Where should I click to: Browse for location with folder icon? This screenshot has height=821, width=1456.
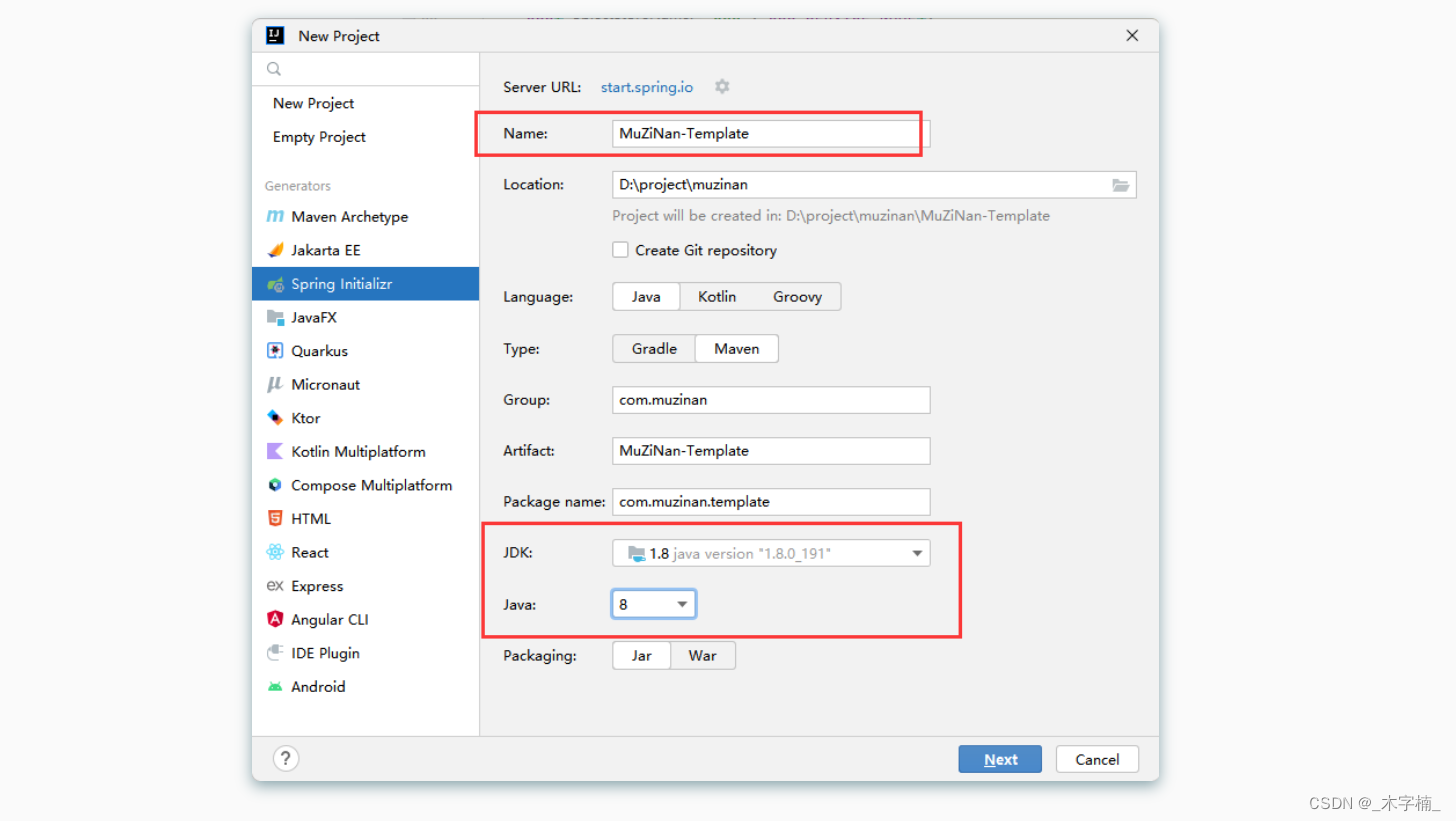click(x=1120, y=185)
